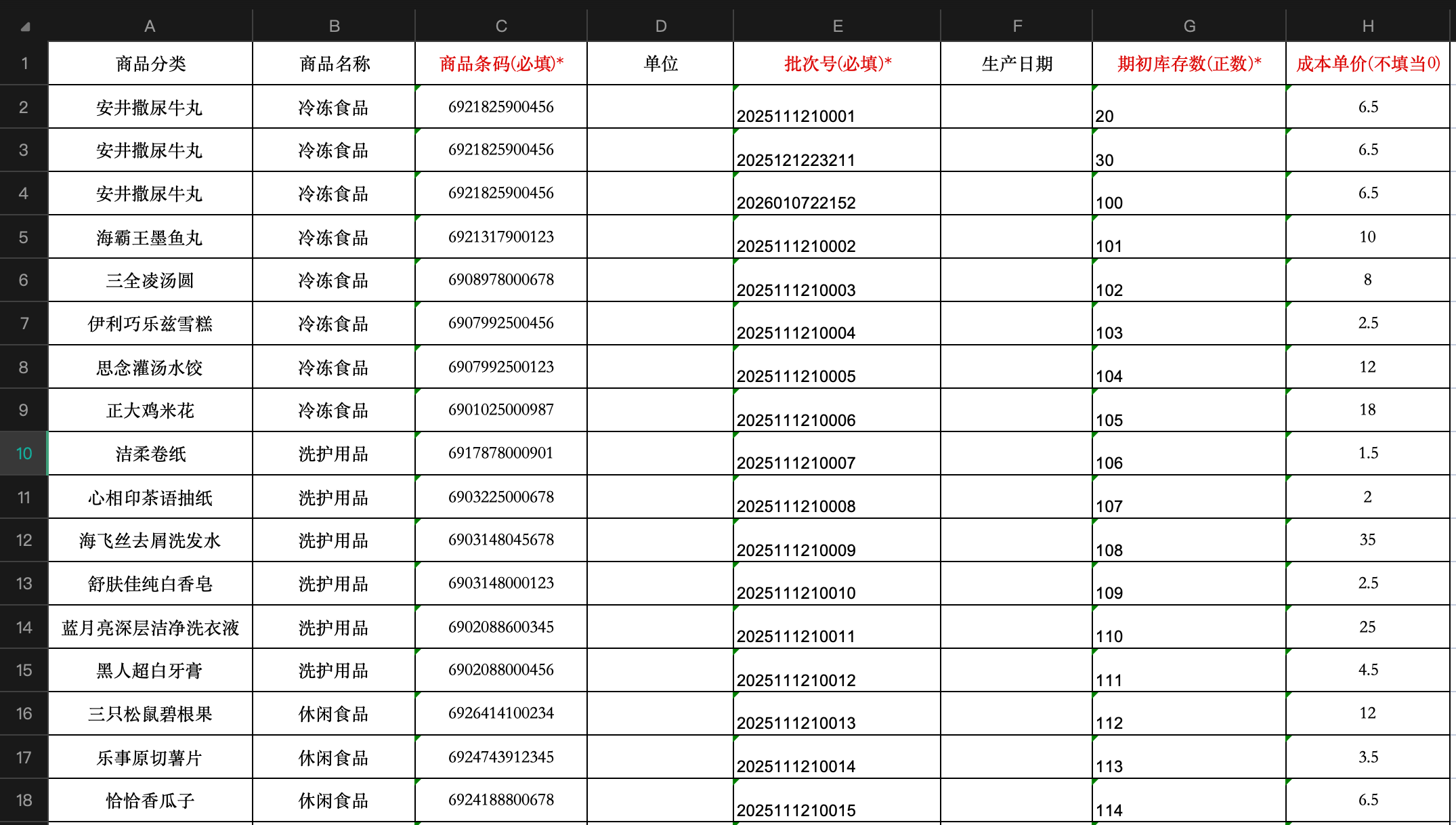Select the 生产日期 header cell
Screen dimensions: 1456x825
pos(1016,64)
